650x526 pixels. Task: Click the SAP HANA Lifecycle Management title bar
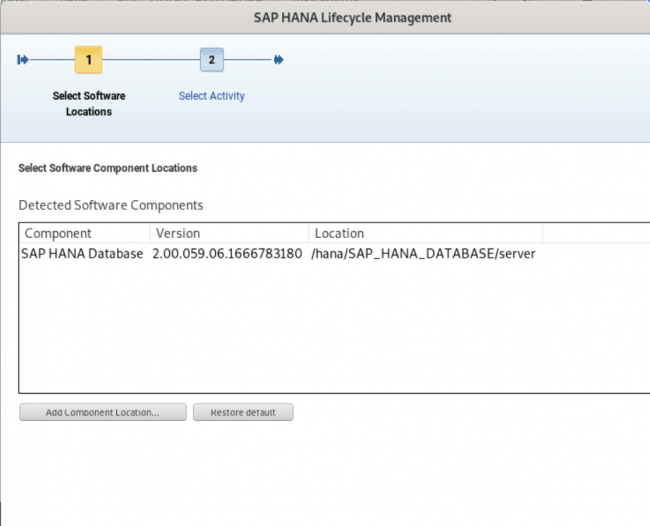click(325, 18)
